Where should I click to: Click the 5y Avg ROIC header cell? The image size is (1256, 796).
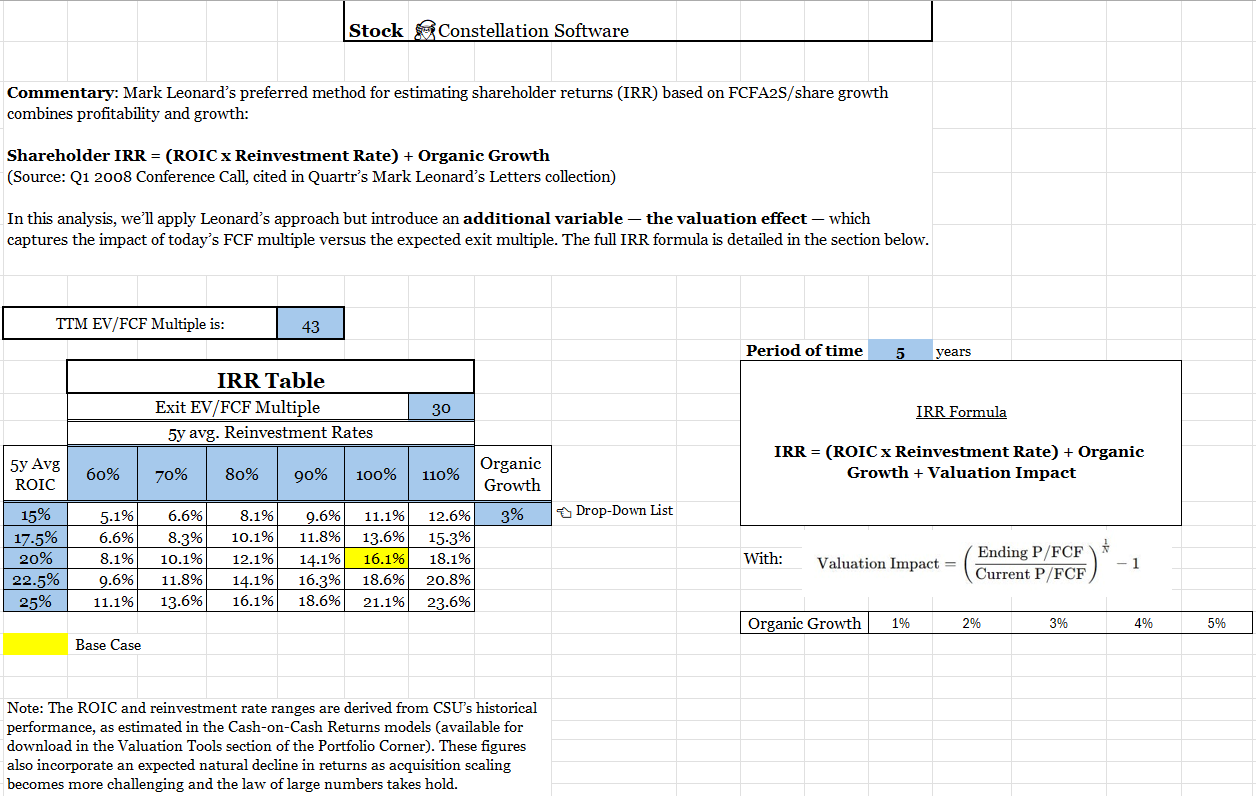pyautogui.click(x=36, y=474)
